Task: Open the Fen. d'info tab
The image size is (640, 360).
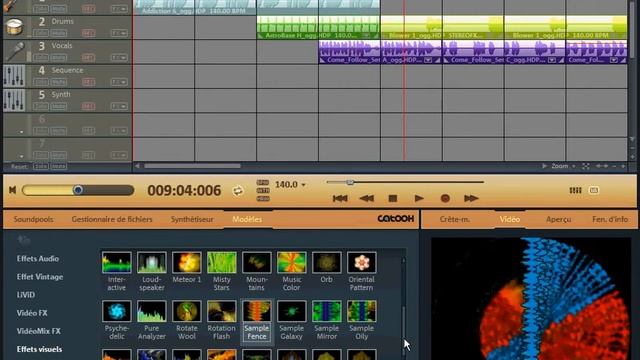Action: (x=610, y=219)
